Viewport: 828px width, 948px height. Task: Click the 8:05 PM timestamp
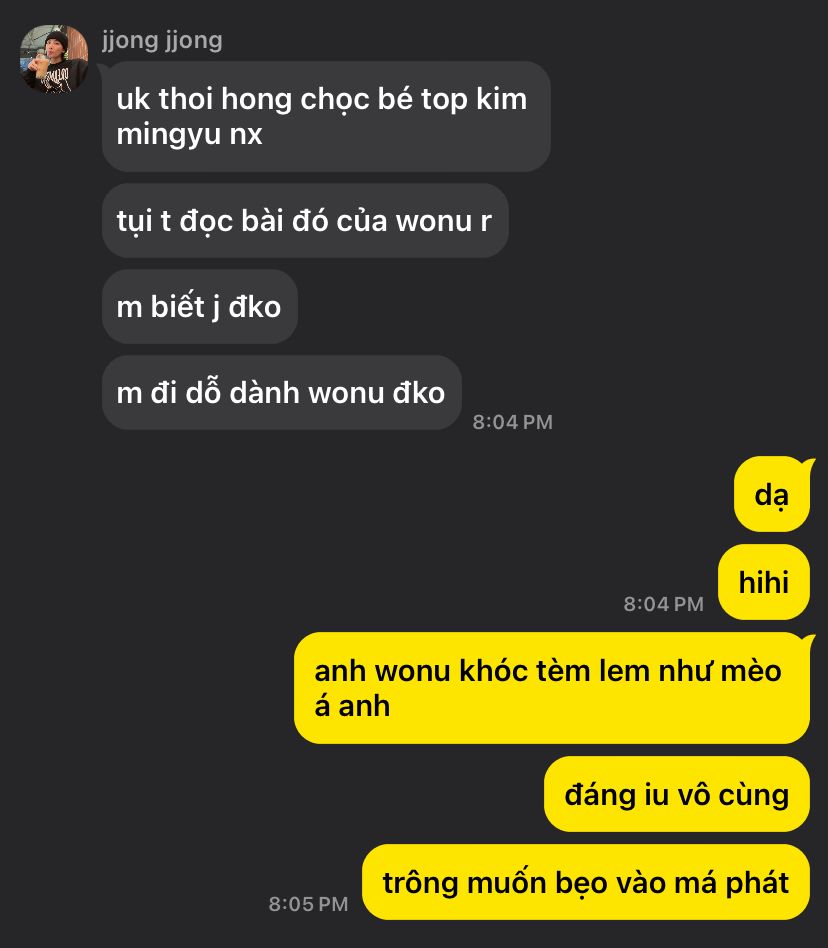[308, 904]
